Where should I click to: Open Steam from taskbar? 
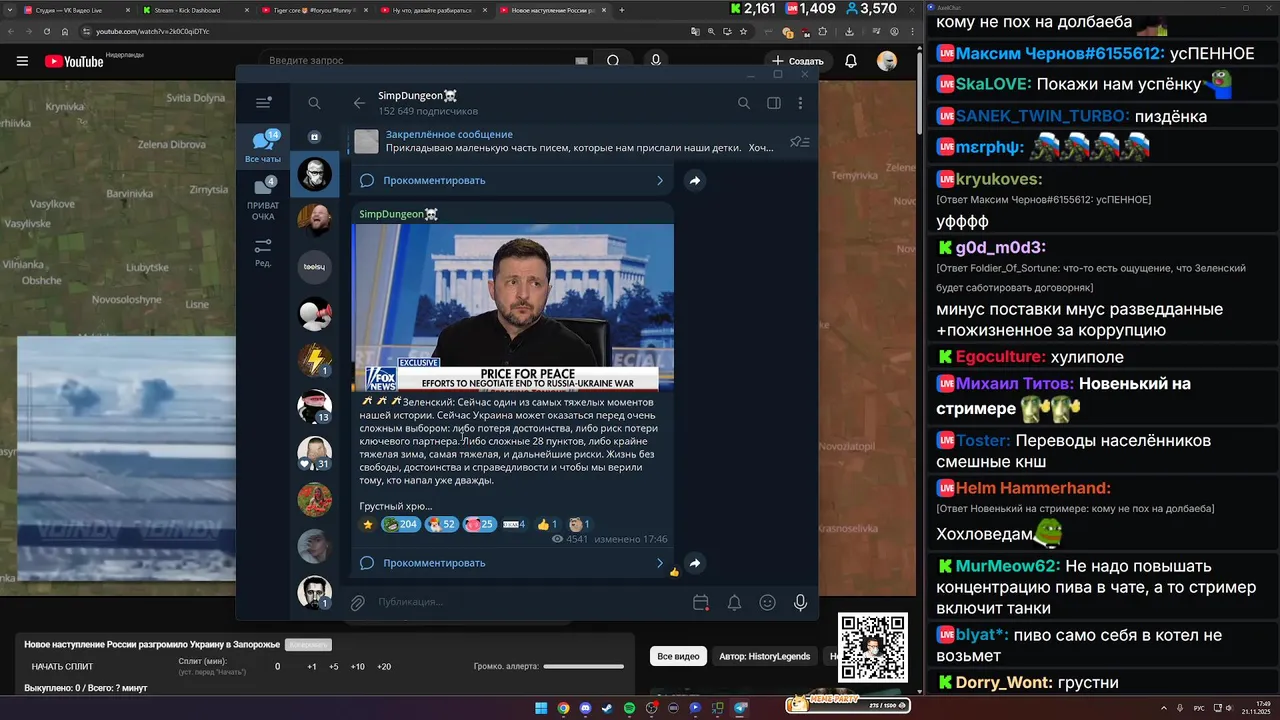[x=607, y=708]
